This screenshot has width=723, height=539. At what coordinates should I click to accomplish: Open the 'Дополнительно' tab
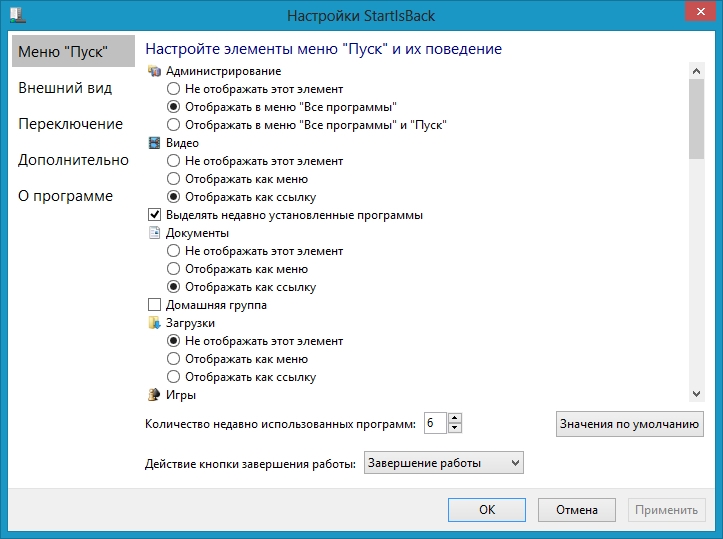73,160
